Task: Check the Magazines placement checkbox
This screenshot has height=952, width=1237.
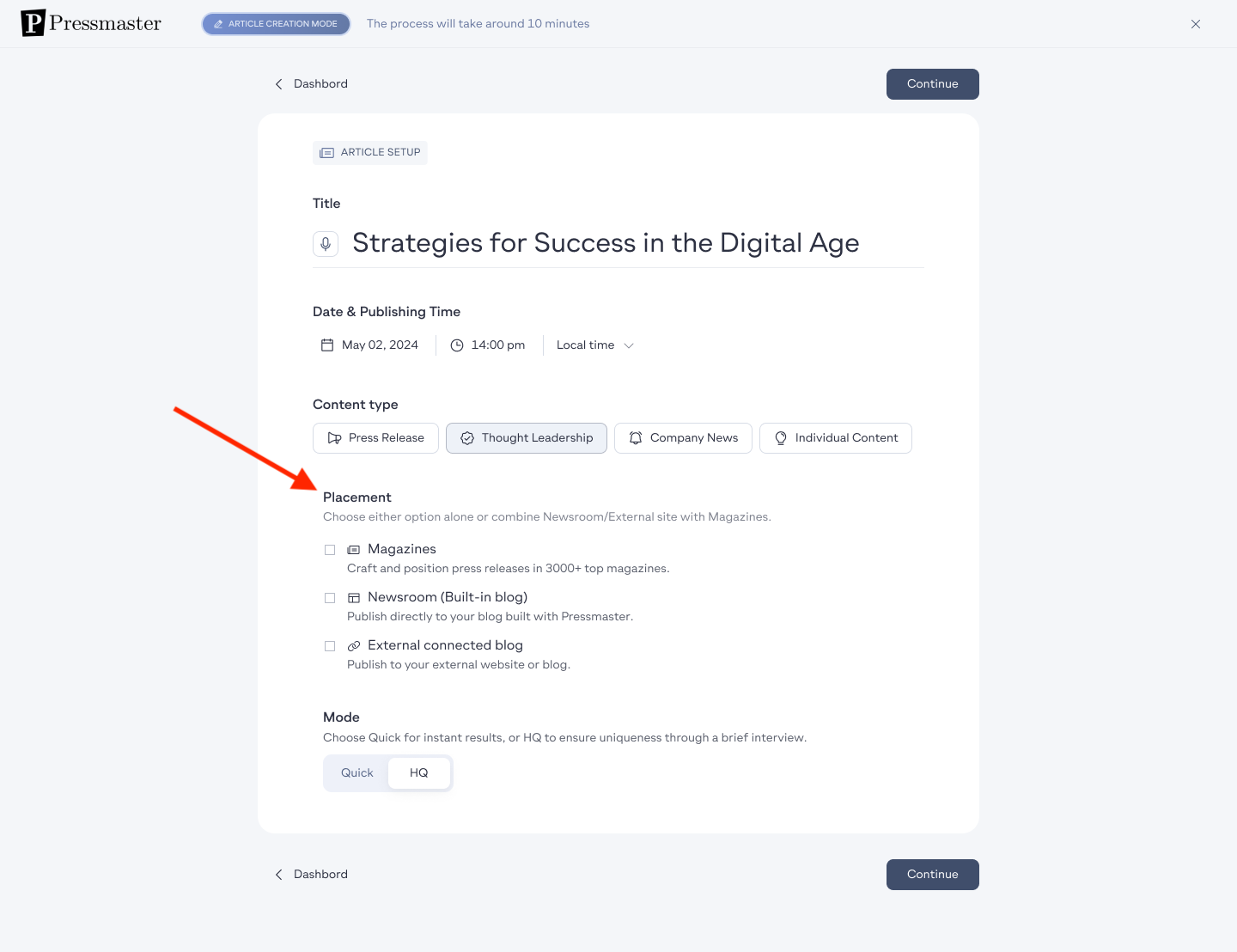Action: [x=330, y=550]
